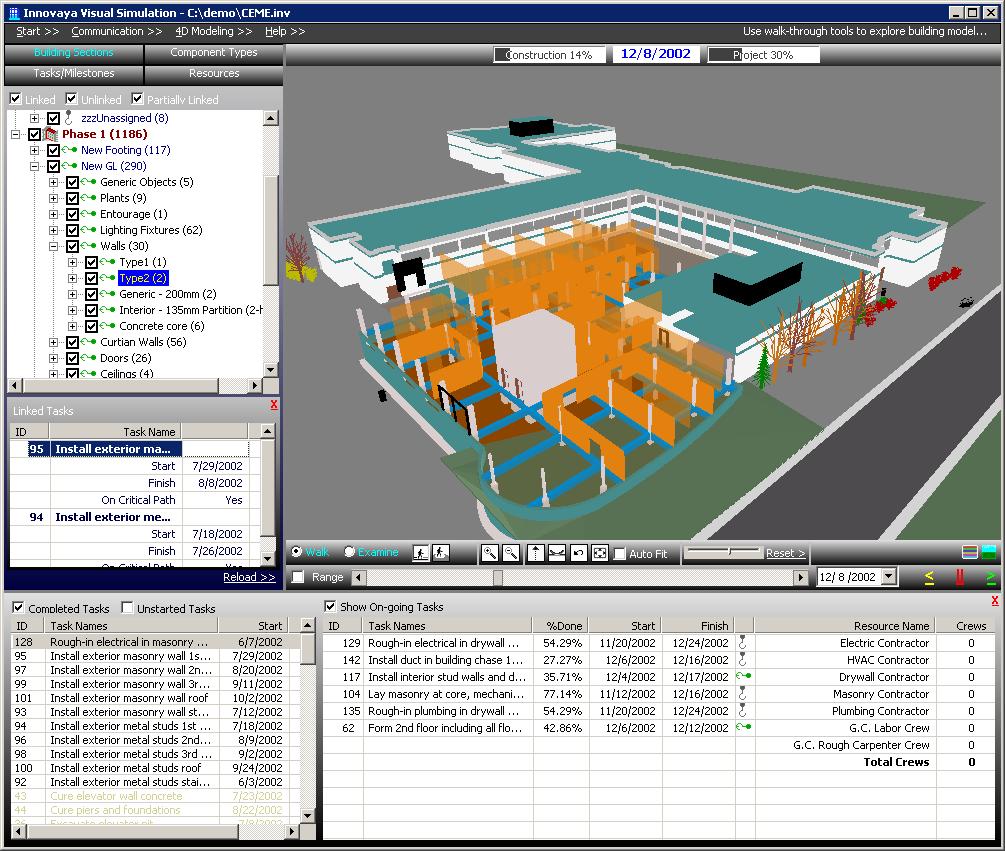Click the green link icon beside Plants
The image size is (1005, 851).
88,198
